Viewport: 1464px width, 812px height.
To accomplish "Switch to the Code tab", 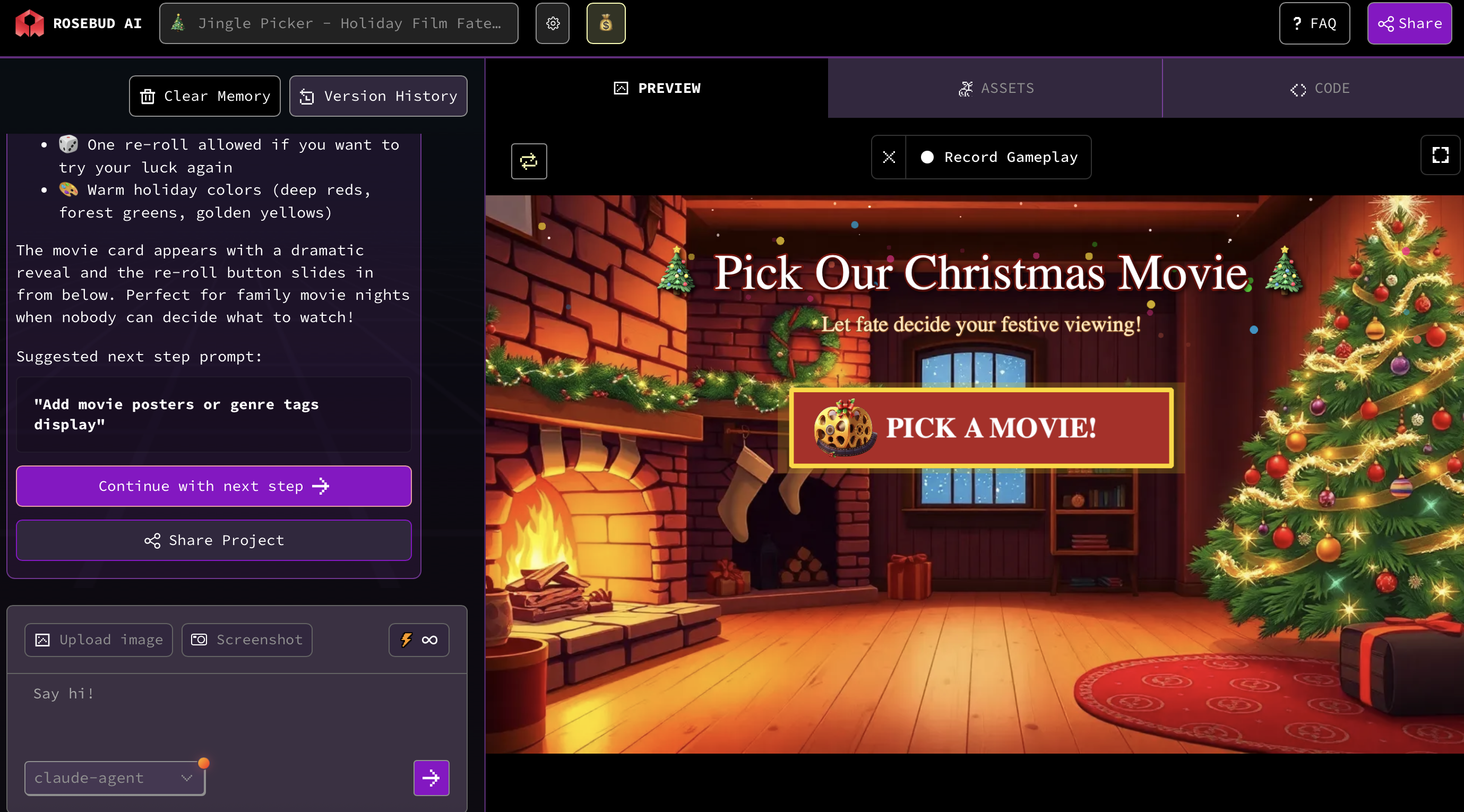I will click(x=1319, y=88).
